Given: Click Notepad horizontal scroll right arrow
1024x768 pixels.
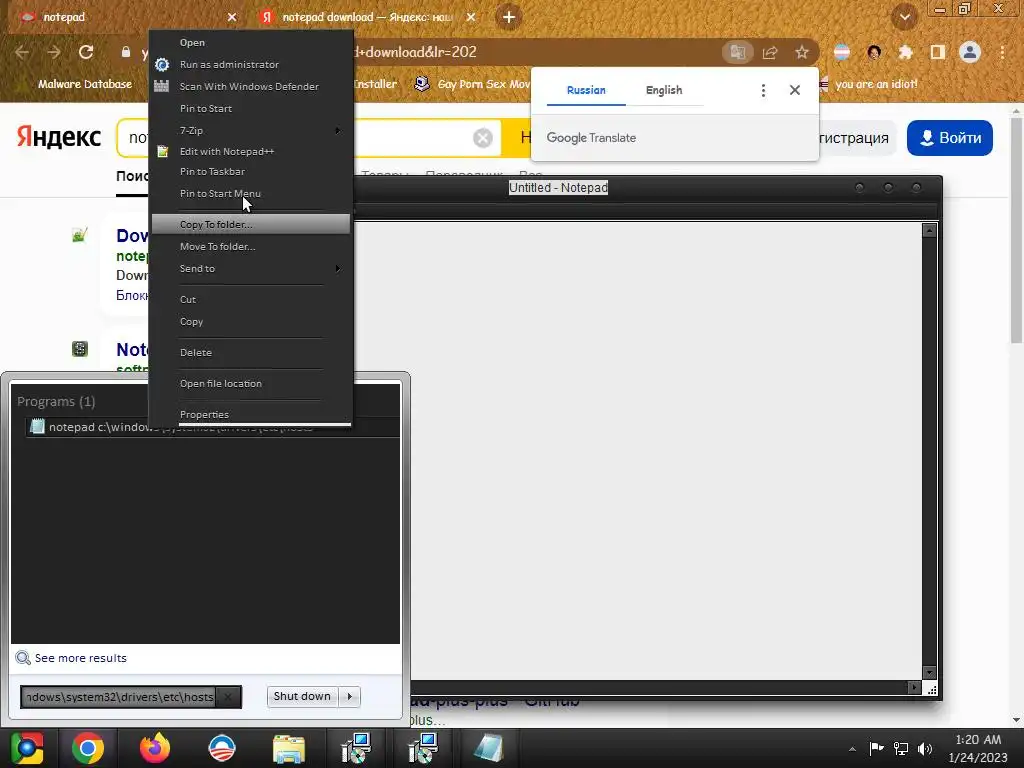Looking at the screenshot, I should click(x=914, y=688).
